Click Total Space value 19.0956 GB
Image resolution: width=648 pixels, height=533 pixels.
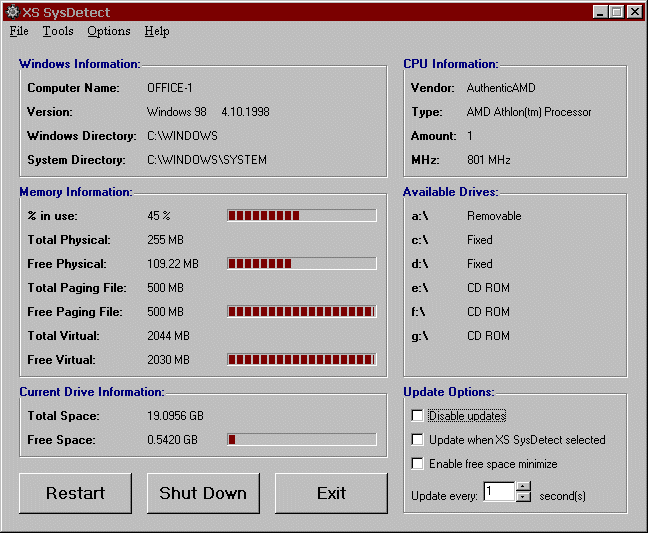click(176, 416)
